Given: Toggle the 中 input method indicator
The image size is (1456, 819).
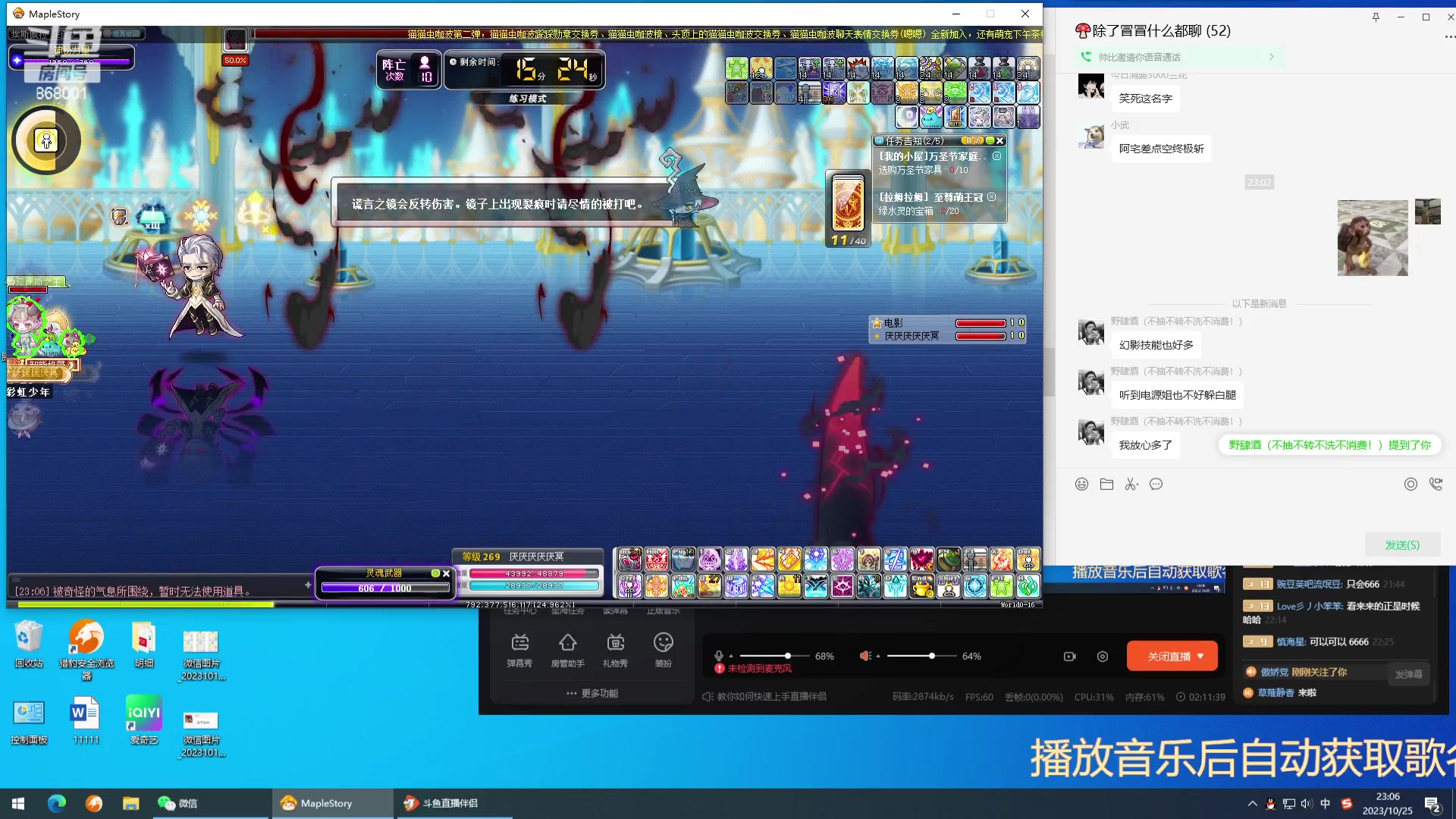Looking at the screenshot, I should pos(1325,803).
